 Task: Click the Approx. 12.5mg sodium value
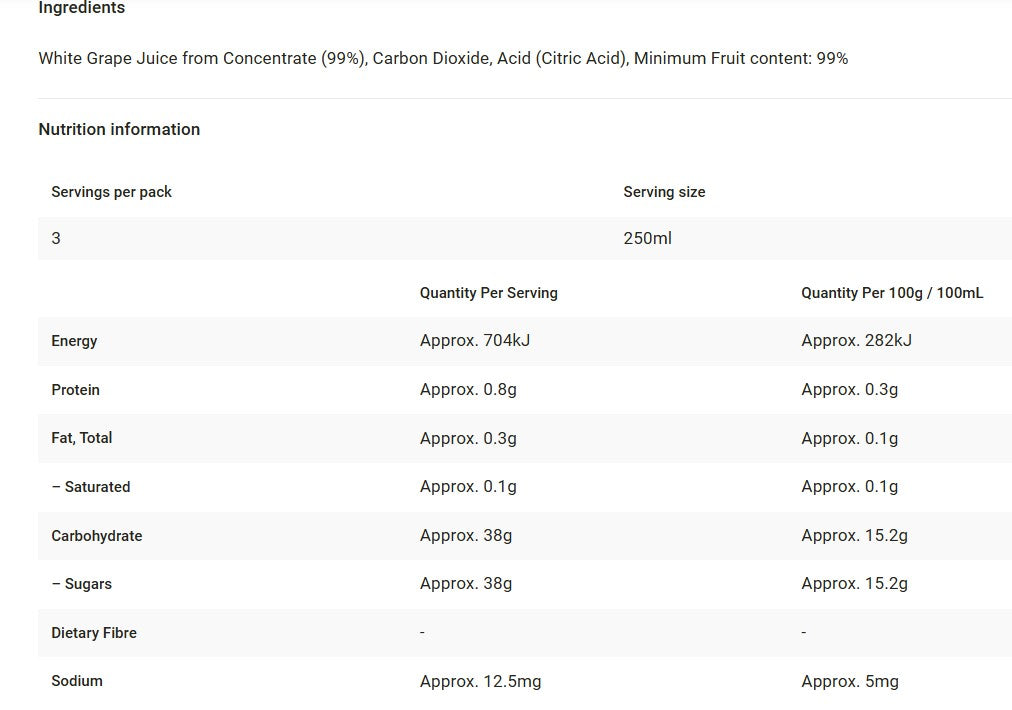[x=480, y=681]
